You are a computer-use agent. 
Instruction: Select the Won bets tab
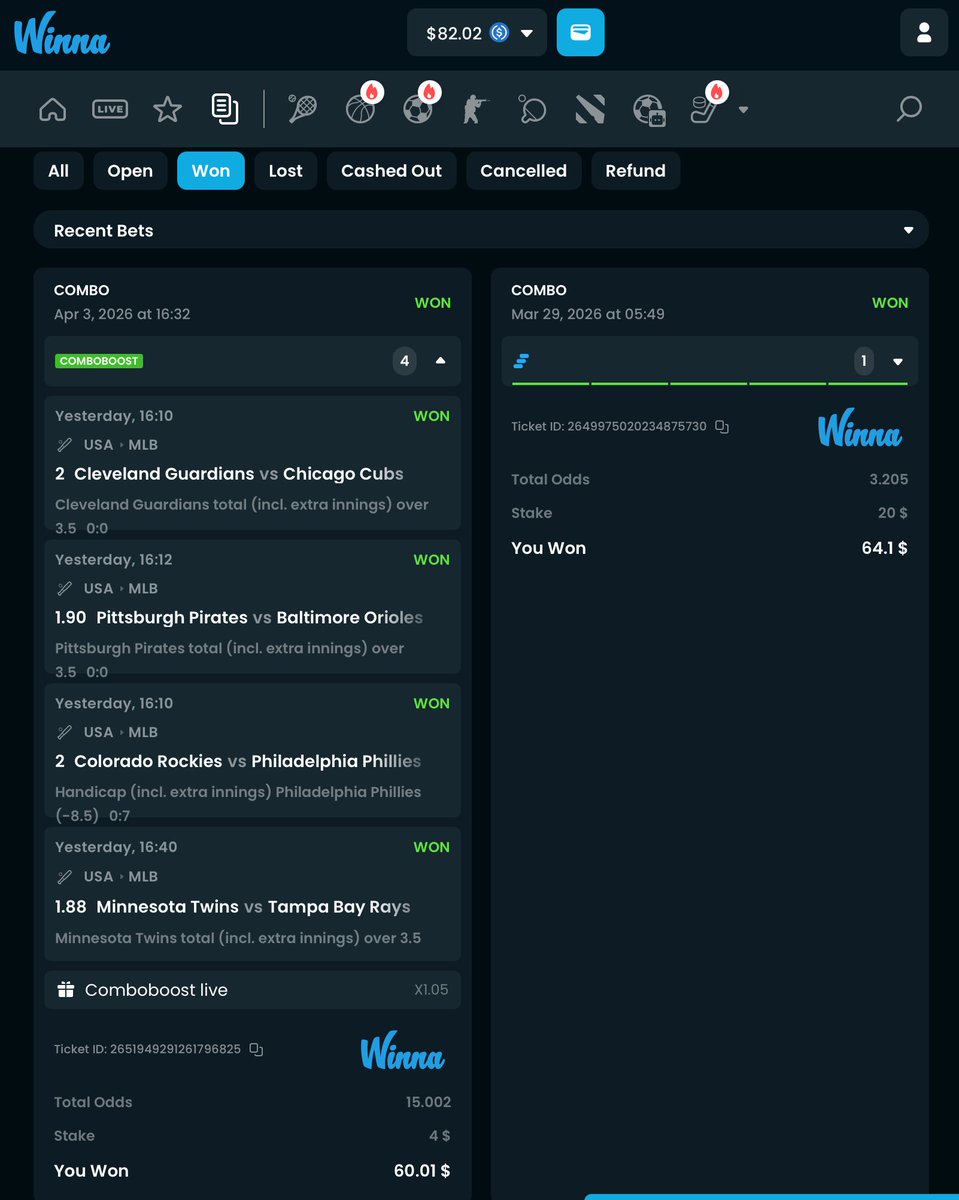tap(211, 171)
